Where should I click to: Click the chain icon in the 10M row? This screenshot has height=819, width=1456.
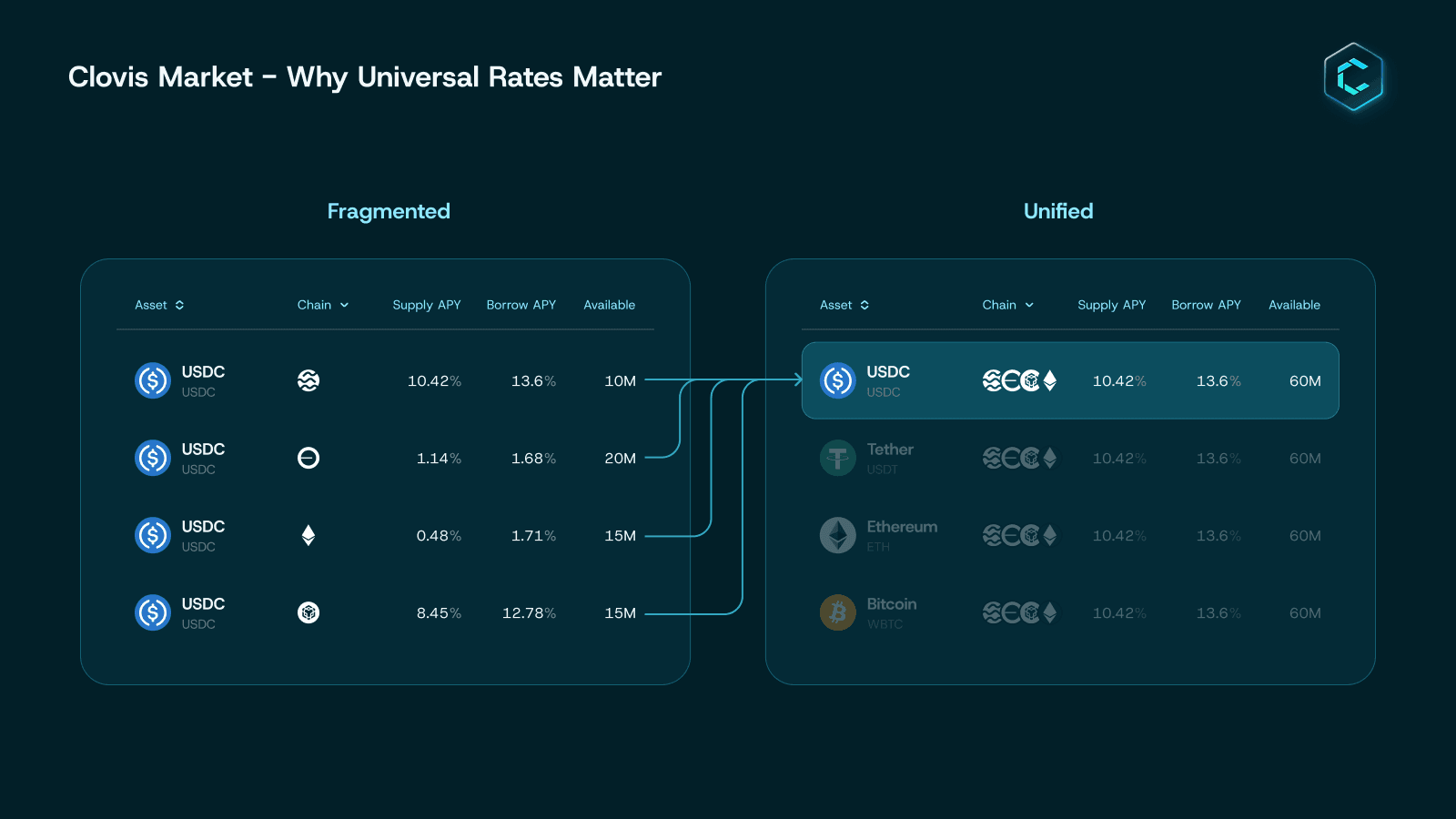pyautogui.click(x=308, y=380)
